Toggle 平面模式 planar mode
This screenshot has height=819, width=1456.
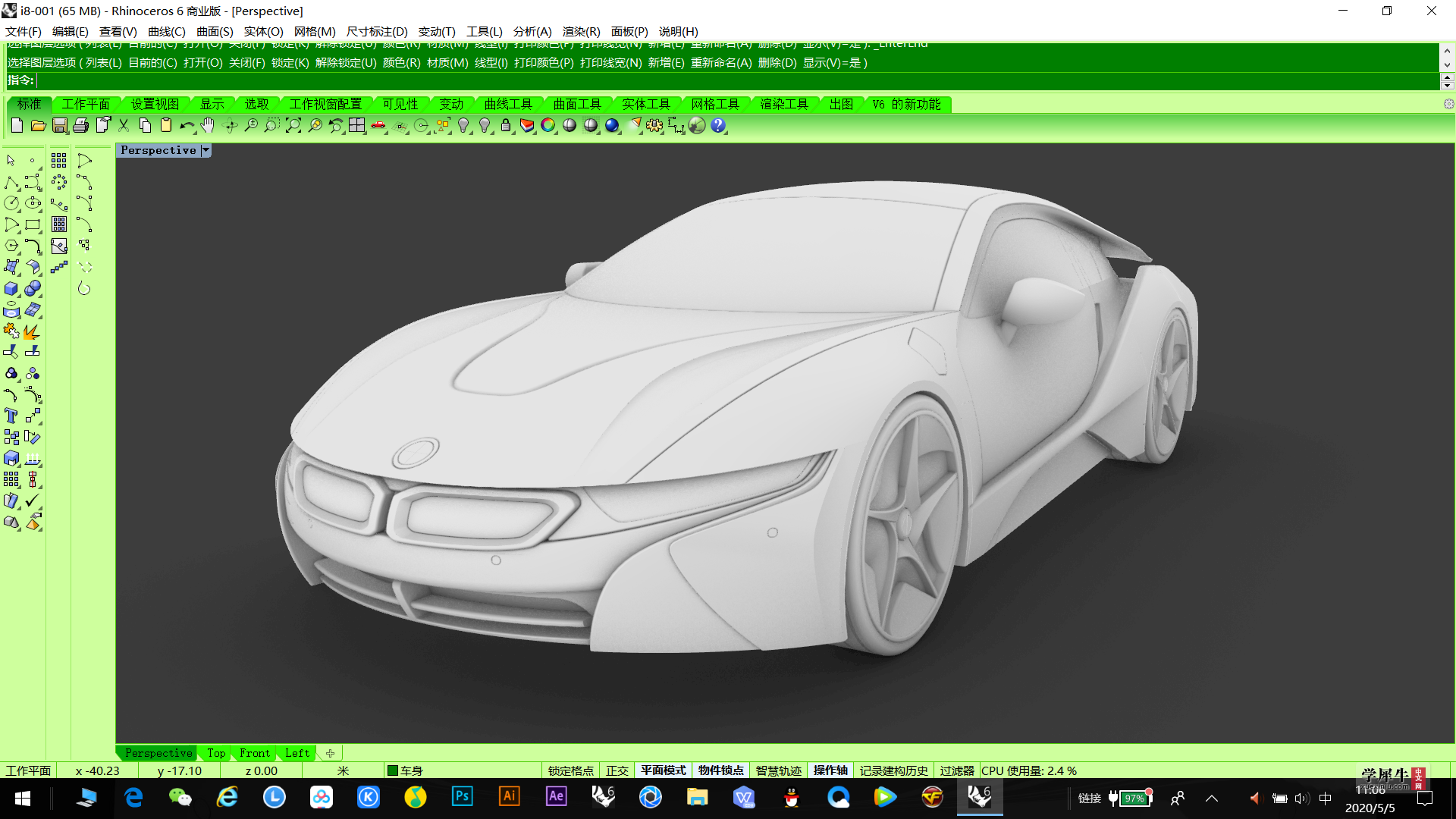point(664,770)
